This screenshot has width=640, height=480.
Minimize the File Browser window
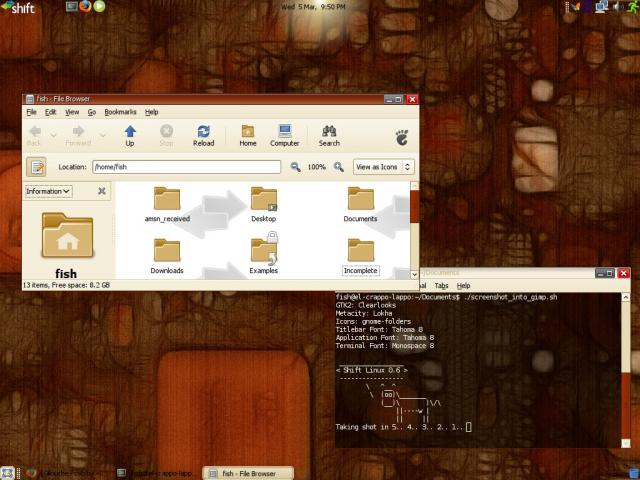coord(389,99)
